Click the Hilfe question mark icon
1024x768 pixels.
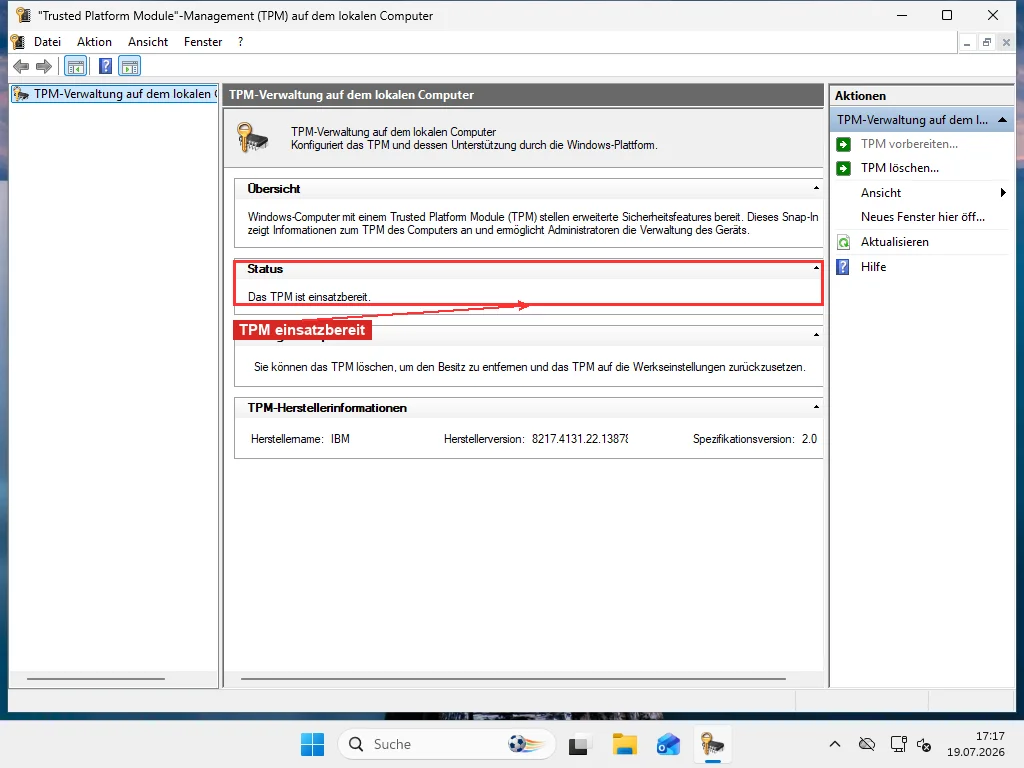[x=843, y=267]
